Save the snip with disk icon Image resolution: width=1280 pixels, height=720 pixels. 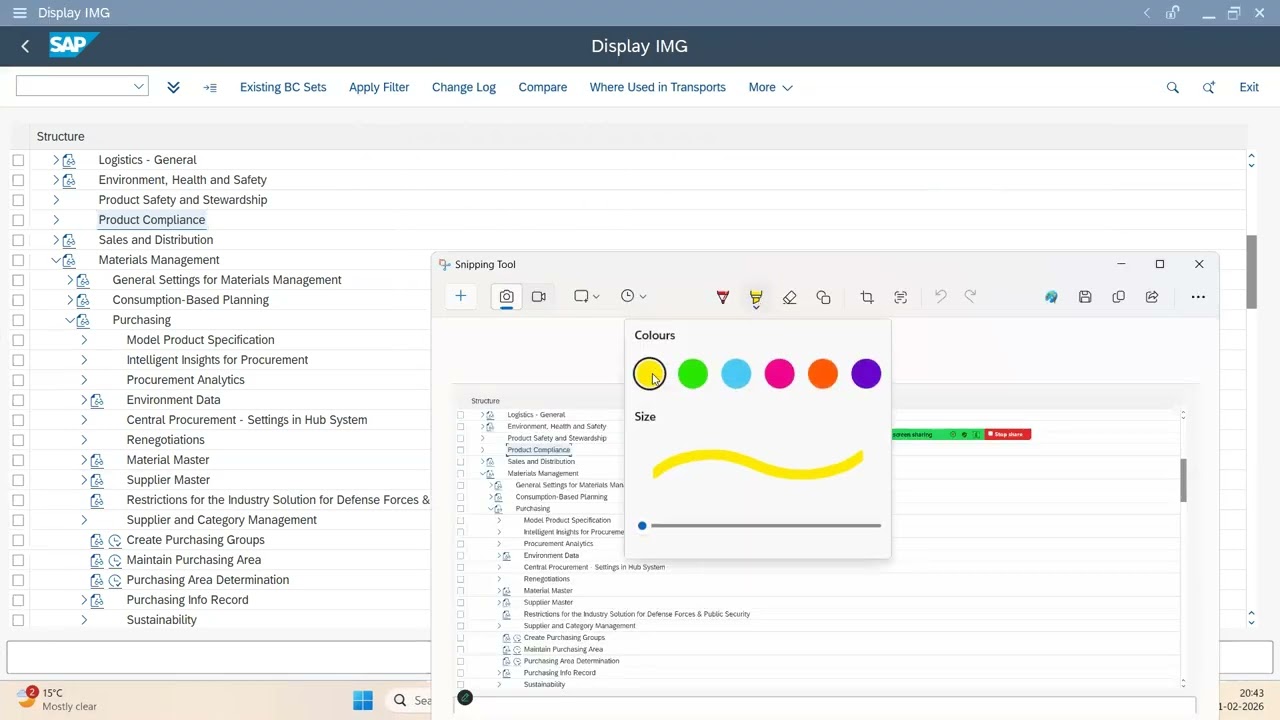(x=1085, y=297)
